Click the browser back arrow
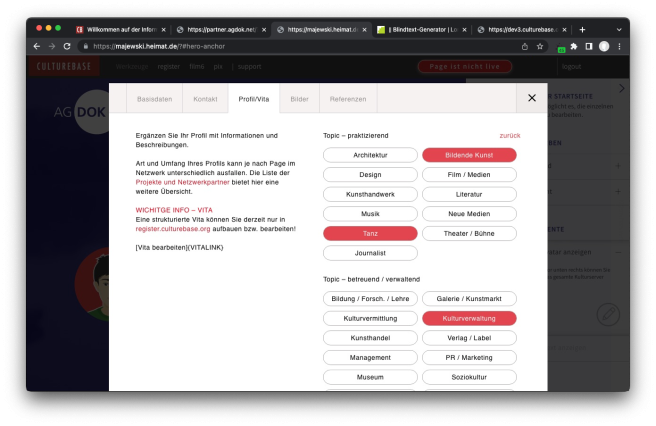656x426 pixels. [x=37, y=46]
